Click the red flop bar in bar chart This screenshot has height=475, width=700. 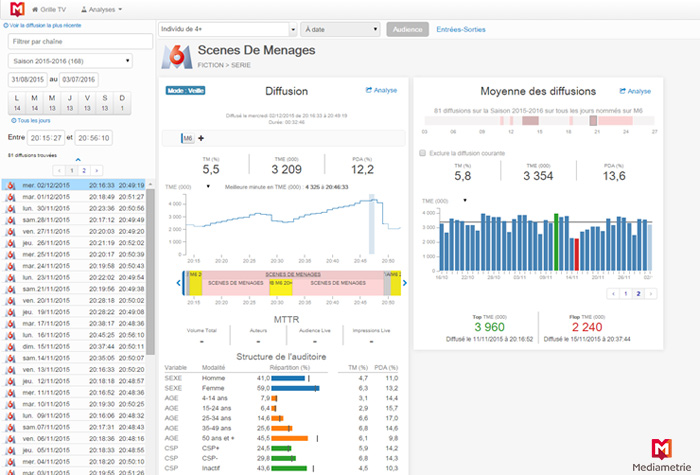(577, 254)
